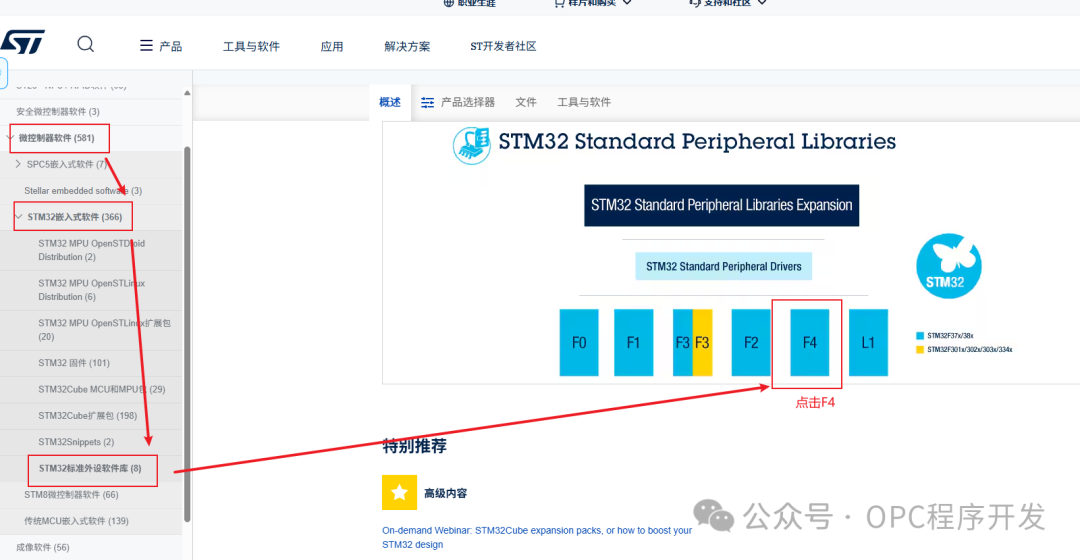Click the F2 series block

point(751,342)
